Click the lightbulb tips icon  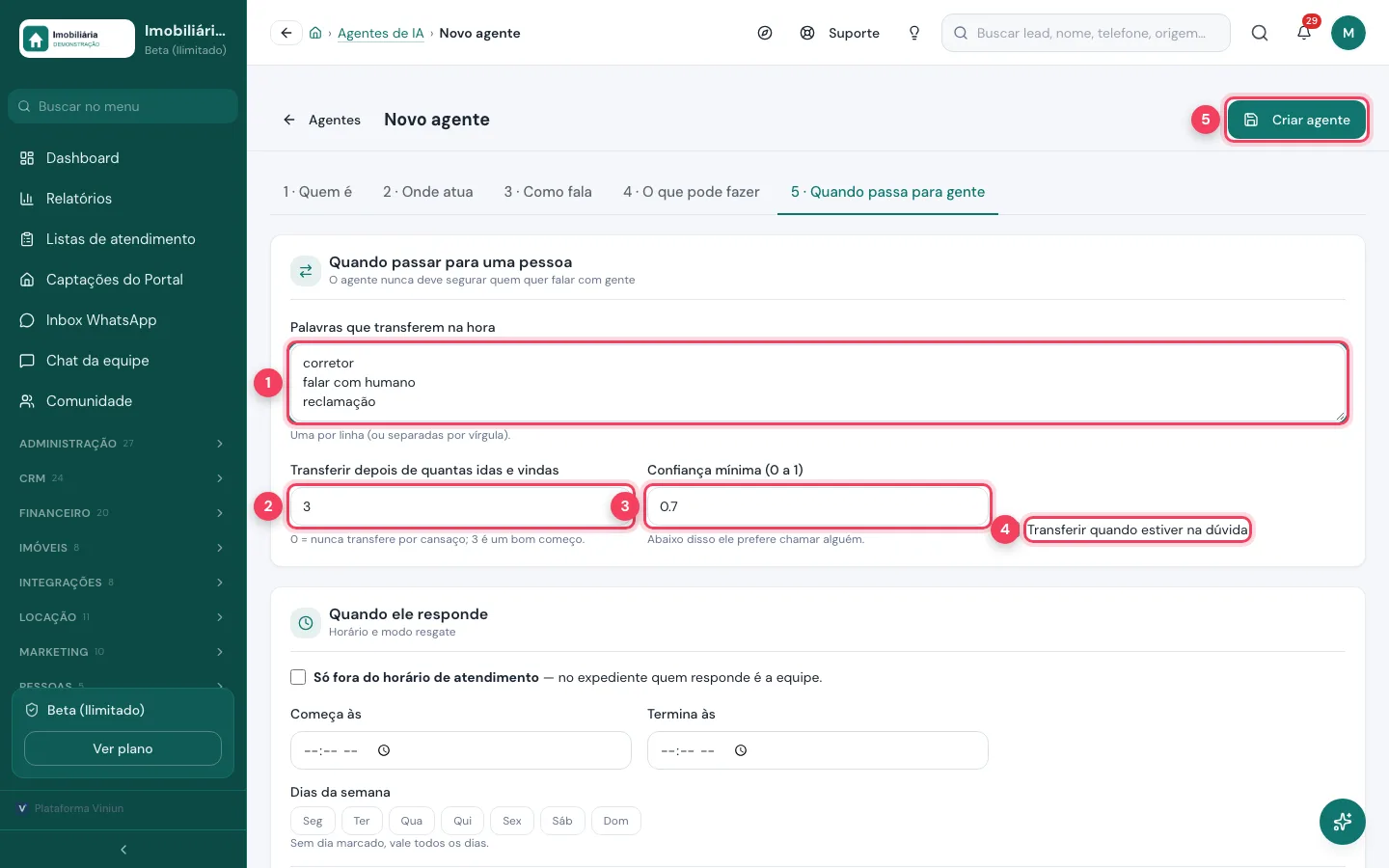914,33
